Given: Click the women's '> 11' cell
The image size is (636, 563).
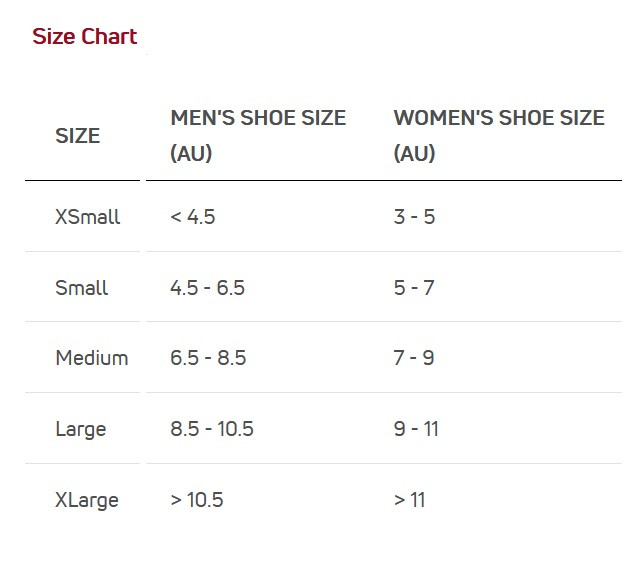Looking at the screenshot, I should (410, 500).
